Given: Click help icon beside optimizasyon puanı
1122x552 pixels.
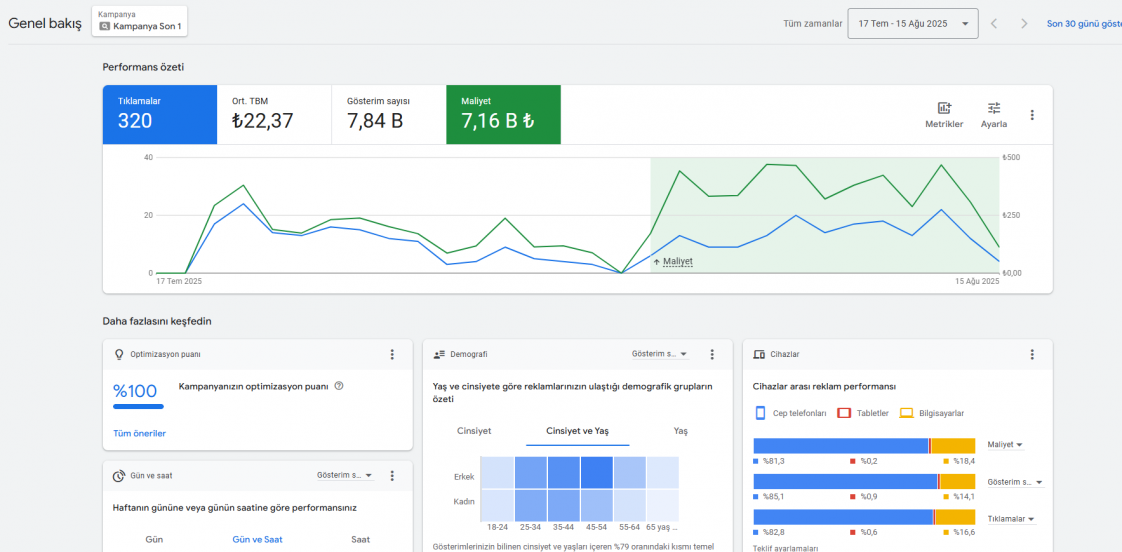Looking at the screenshot, I should [x=339, y=386].
